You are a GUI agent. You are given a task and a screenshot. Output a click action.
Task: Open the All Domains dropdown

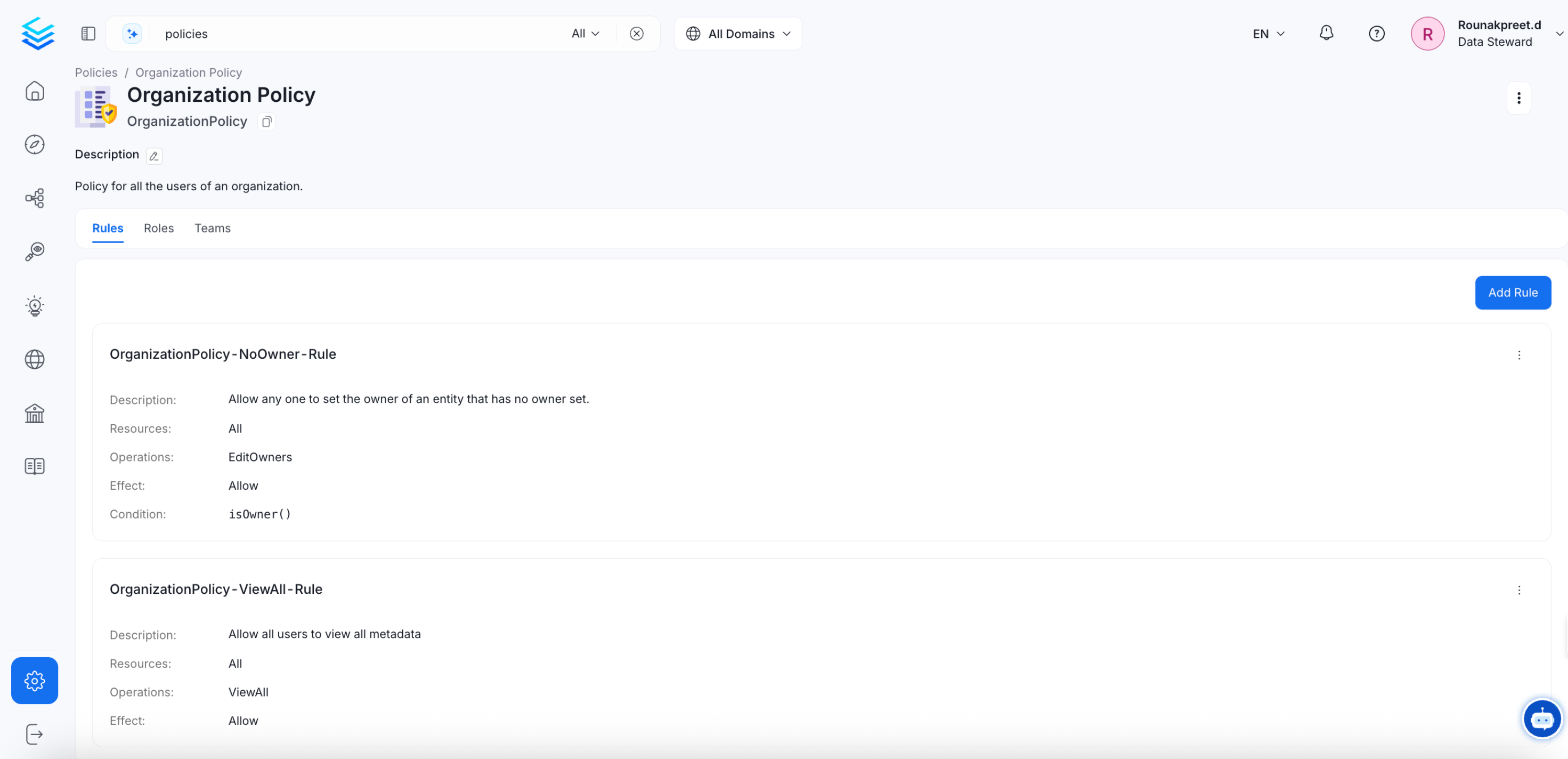tap(738, 34)
